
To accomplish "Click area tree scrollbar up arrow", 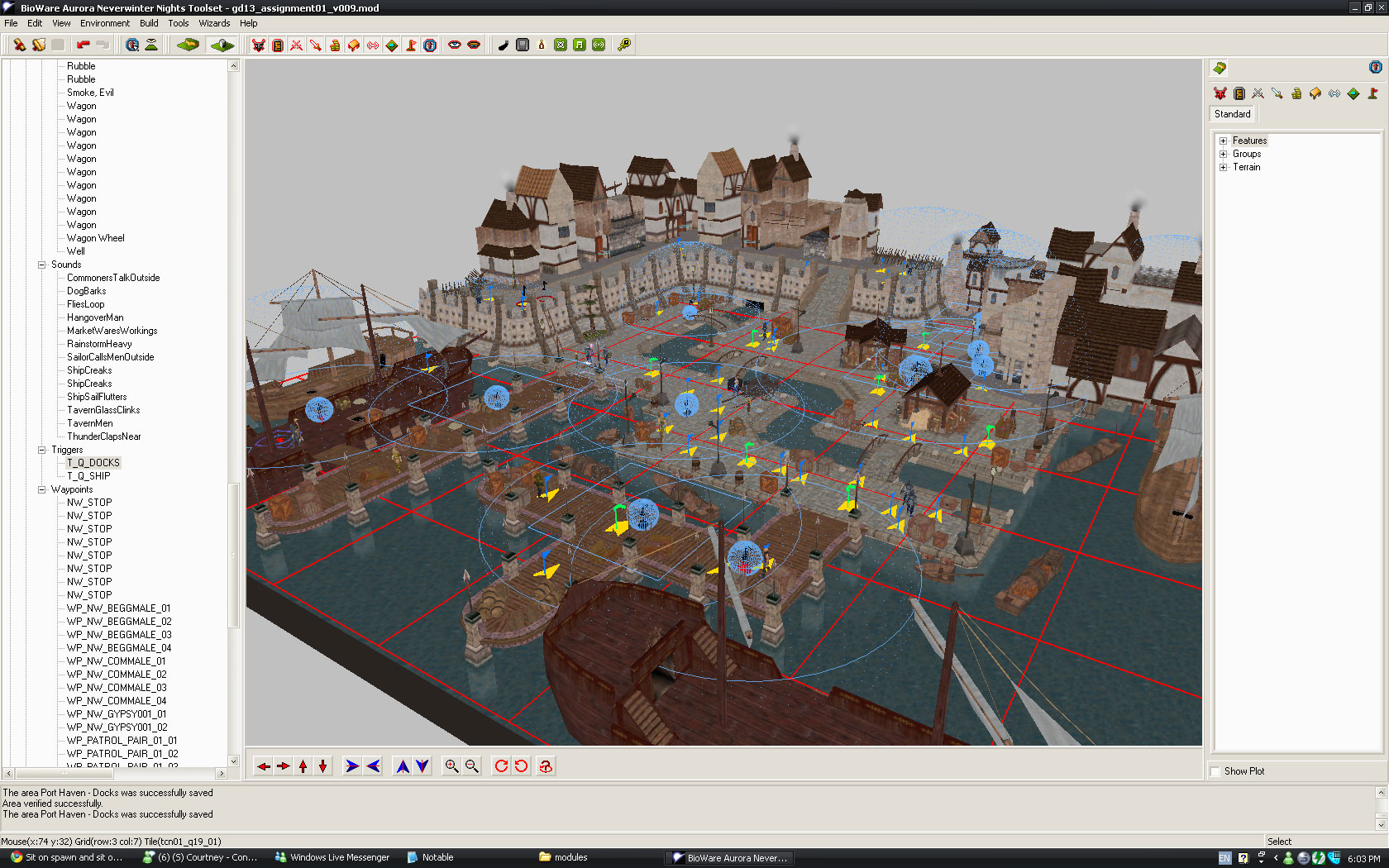I will [233, 65].
